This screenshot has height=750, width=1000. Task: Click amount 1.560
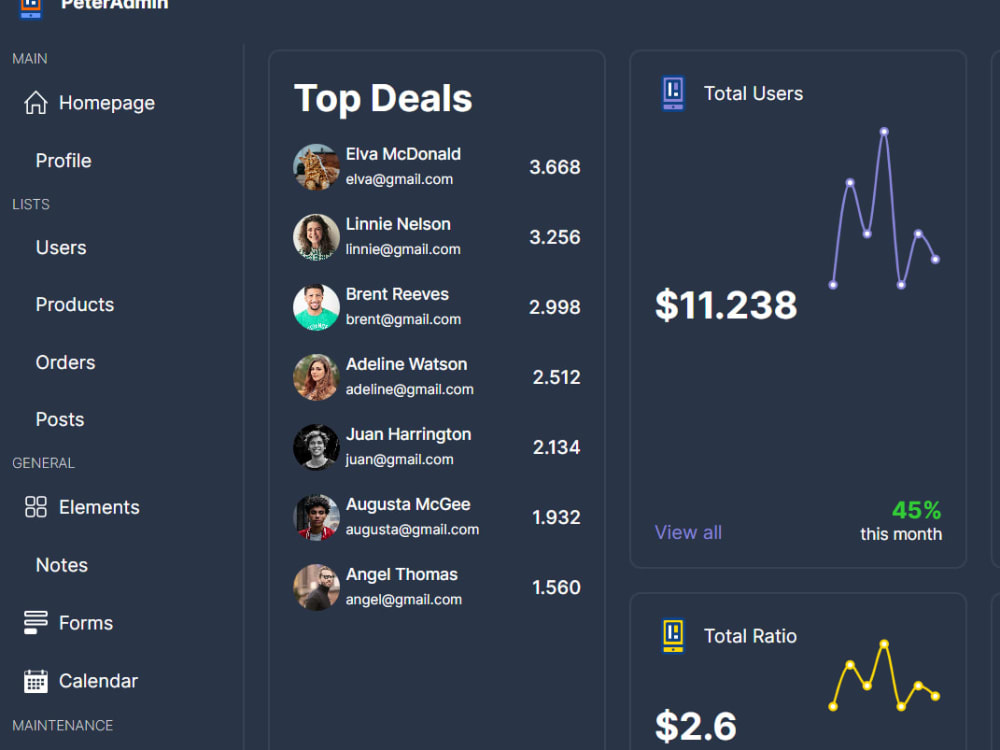556,587
